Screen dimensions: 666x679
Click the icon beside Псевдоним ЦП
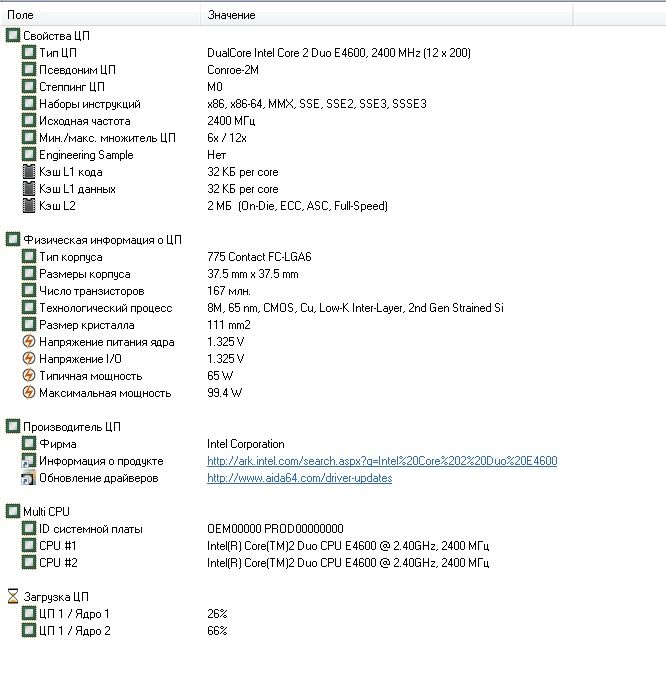click(29, 70)
